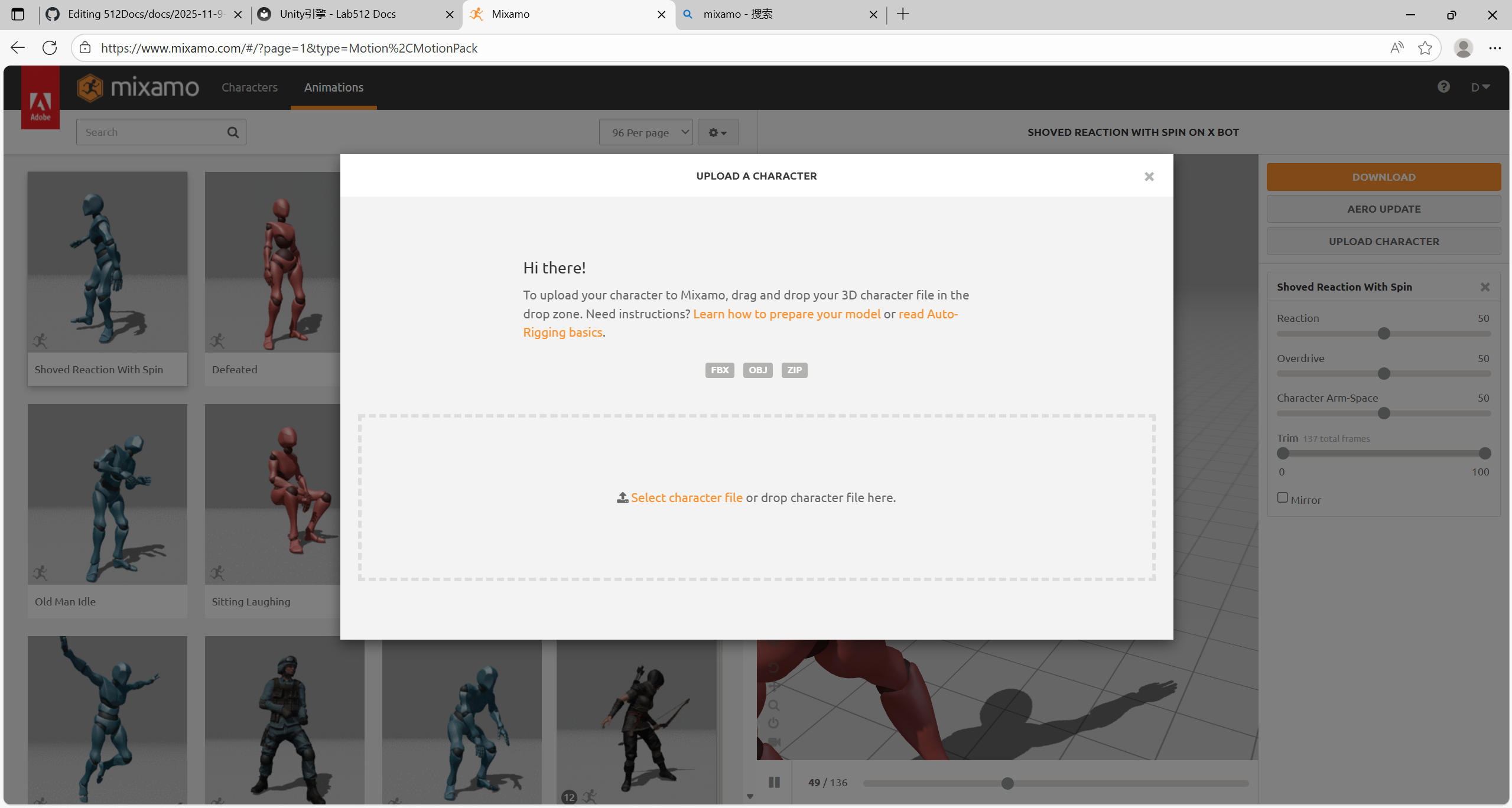
Task: Click the help question mark icon
Action: point(1443,87)
